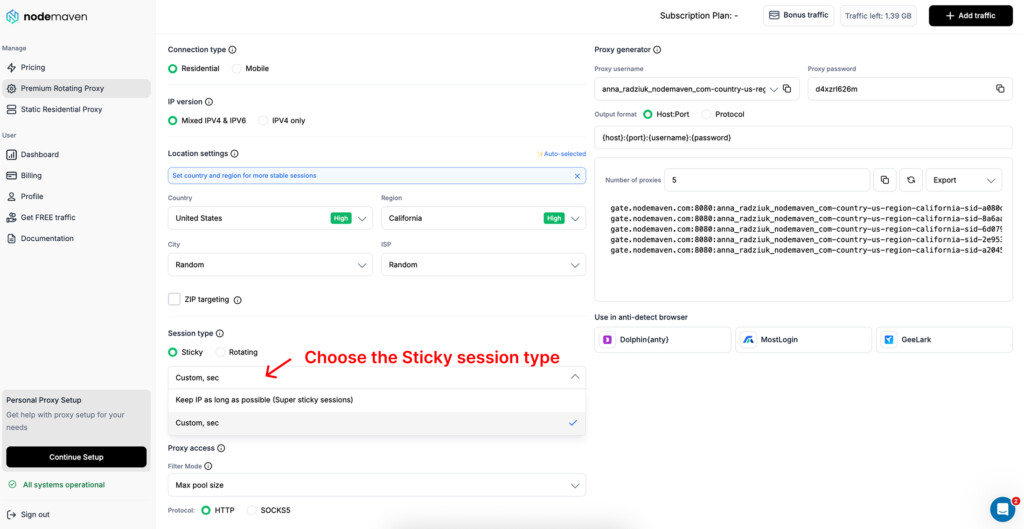Choose Custom, sec option in list
Image resolution: width=1024 pixels, height=529 pixels.
[x=377, y=423]
